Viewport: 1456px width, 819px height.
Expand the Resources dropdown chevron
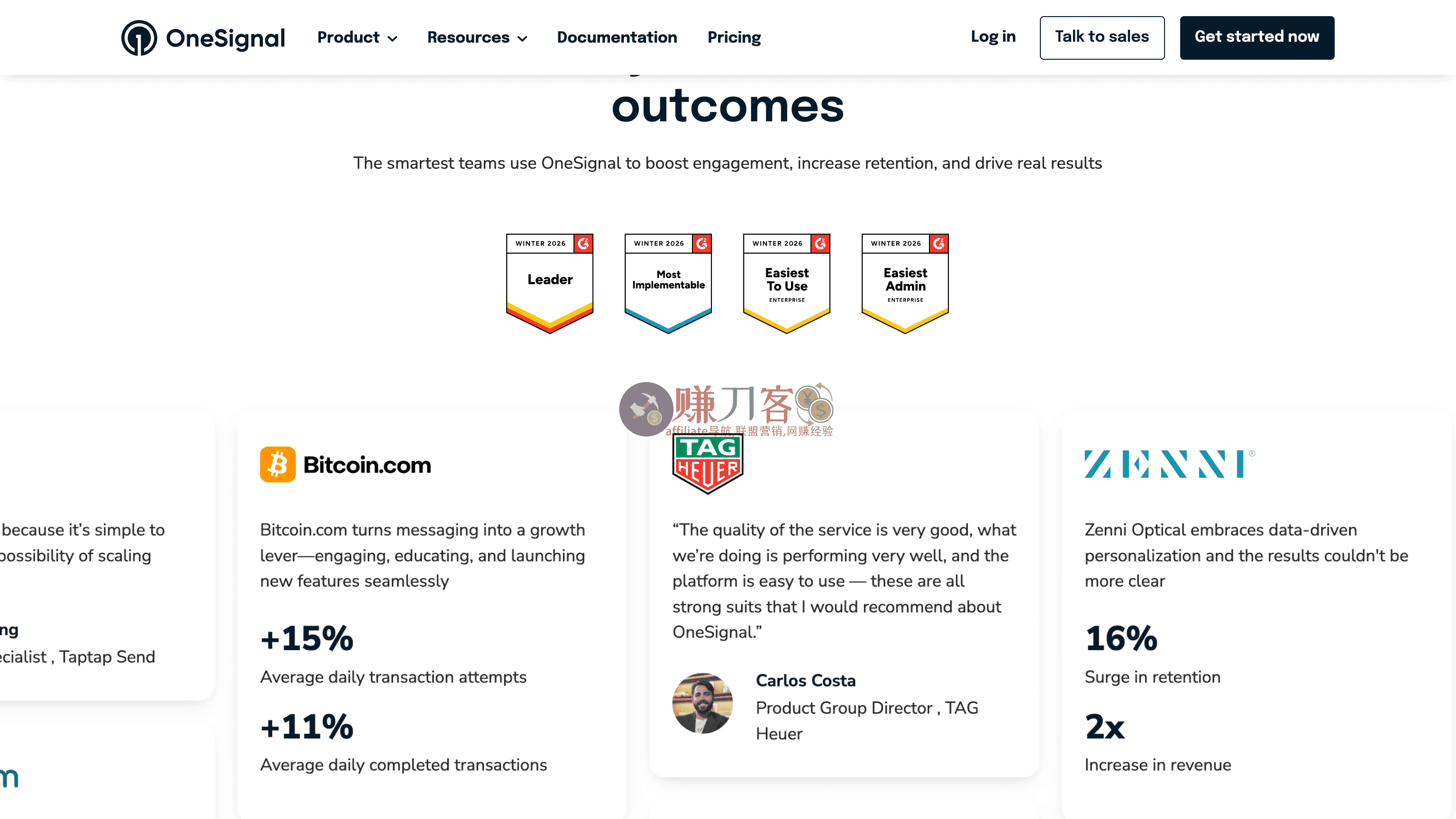(523, 38)
